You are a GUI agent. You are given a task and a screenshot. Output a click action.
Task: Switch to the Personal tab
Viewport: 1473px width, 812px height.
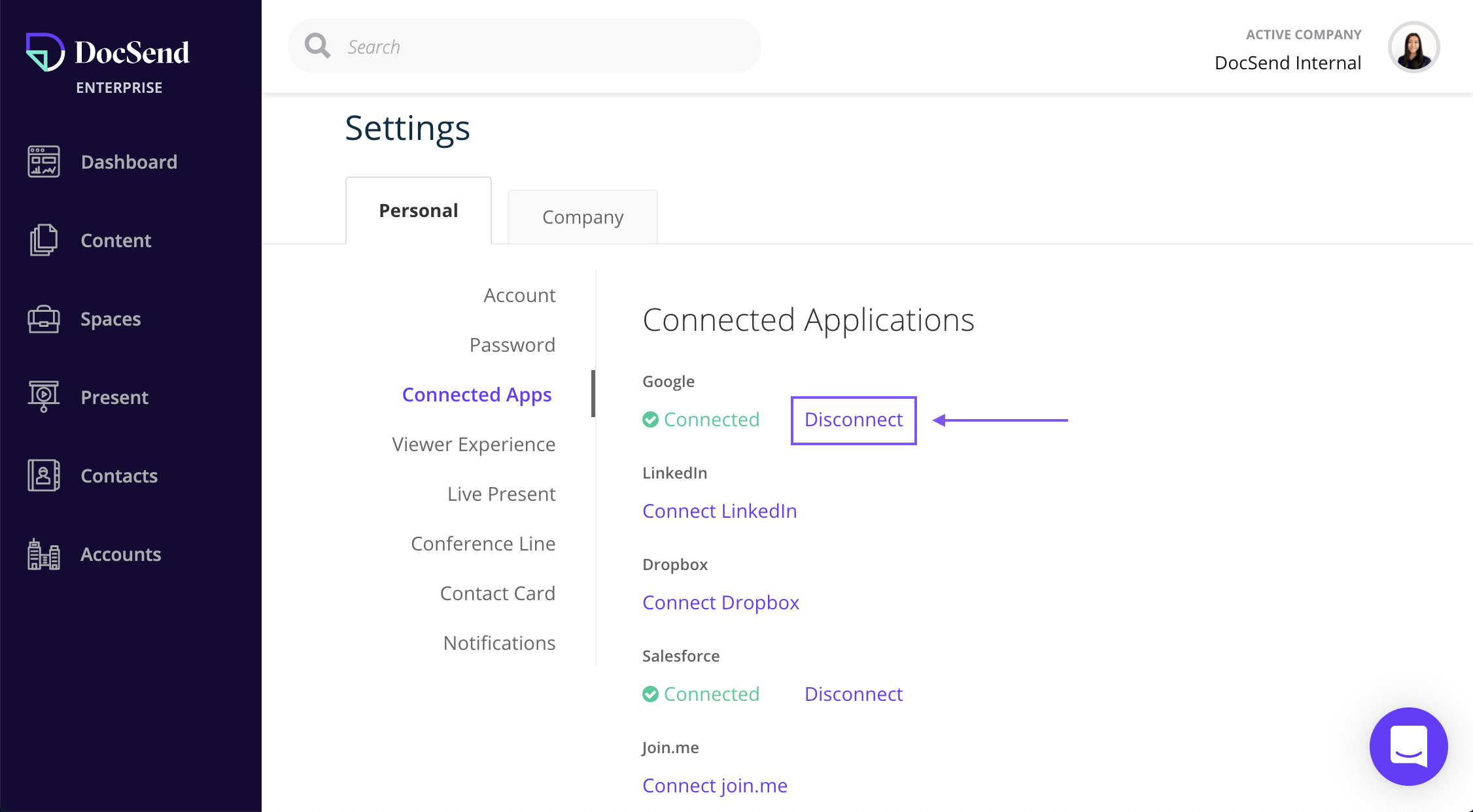tap(419, 211)
